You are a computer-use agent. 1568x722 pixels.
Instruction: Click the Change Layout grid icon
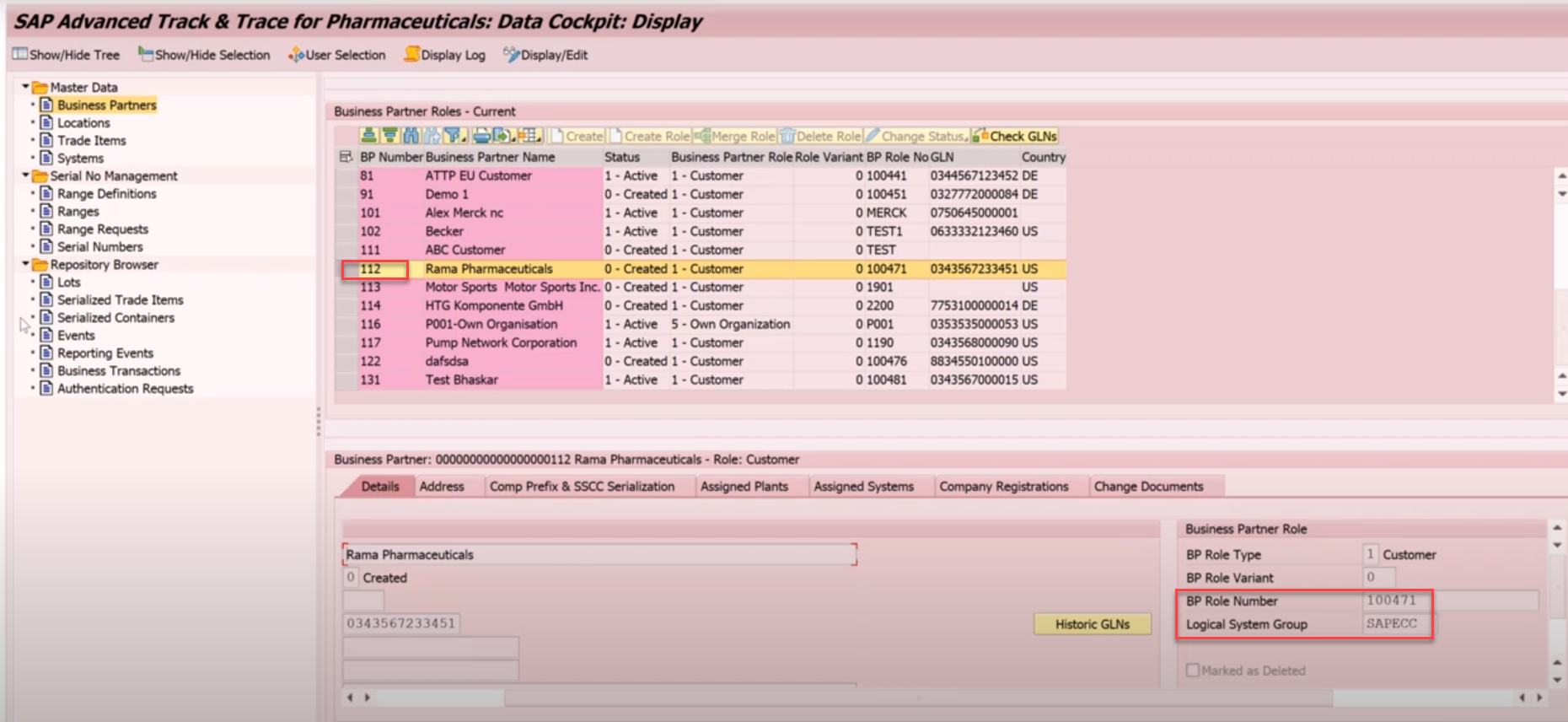[x=529, y=136]
